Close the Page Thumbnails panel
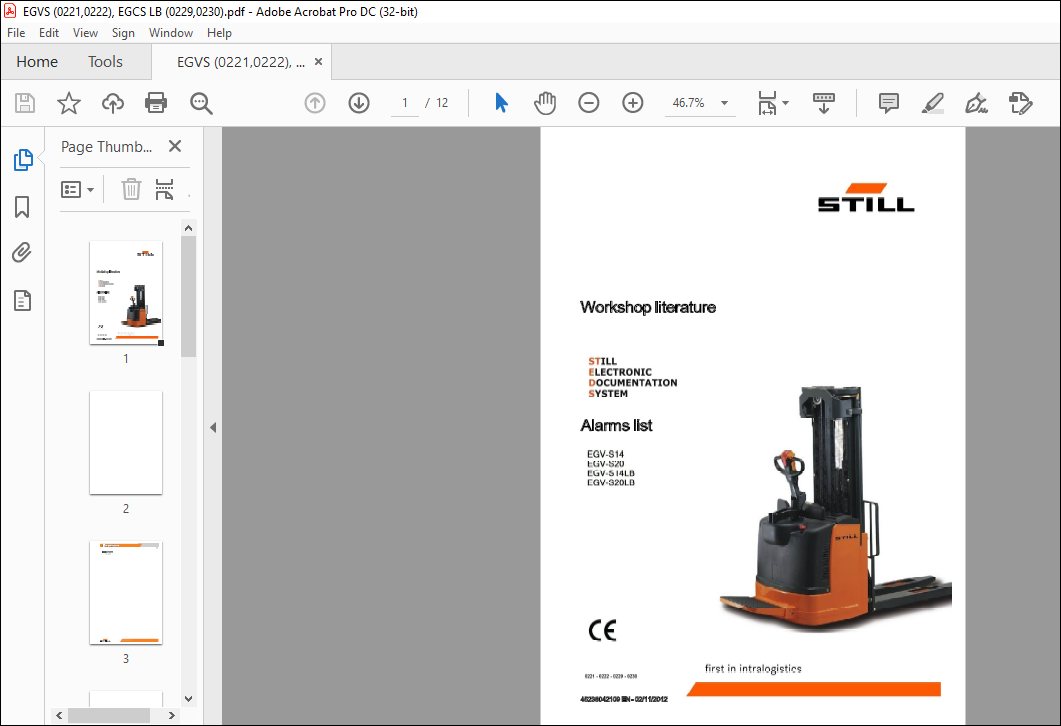Image resolution: width=1061 pixels, height=726 pixels. (x=175, y=146)
